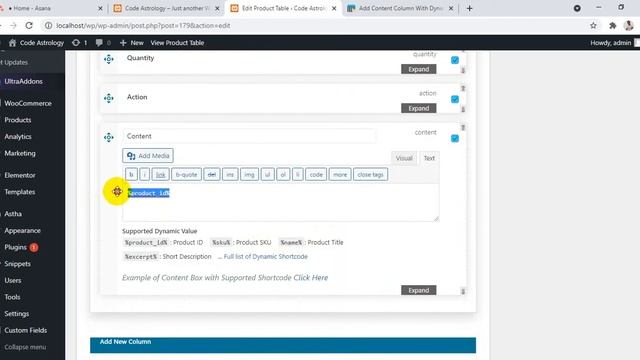Click the more quicktag button
The width and height of the screenshot is (640, 360).
[x=340, y=174]
